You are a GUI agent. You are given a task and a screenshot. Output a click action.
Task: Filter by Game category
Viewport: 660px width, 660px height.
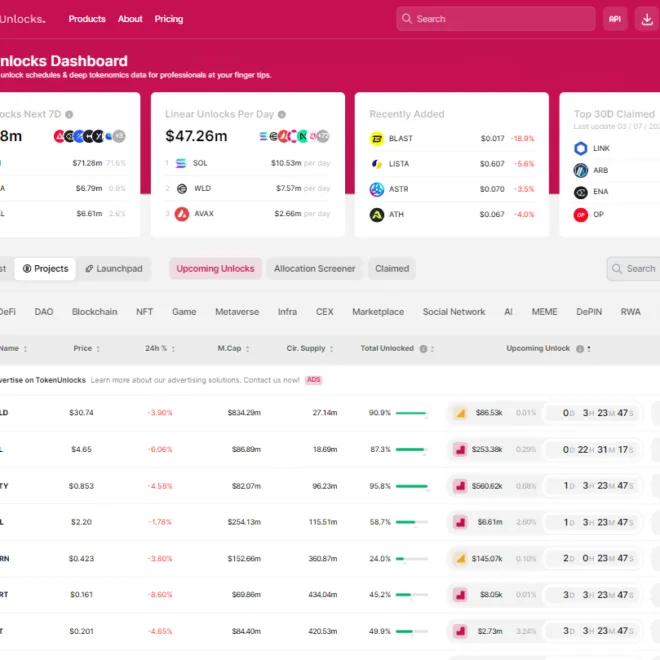pyautogui.click(x=184, y=312)
